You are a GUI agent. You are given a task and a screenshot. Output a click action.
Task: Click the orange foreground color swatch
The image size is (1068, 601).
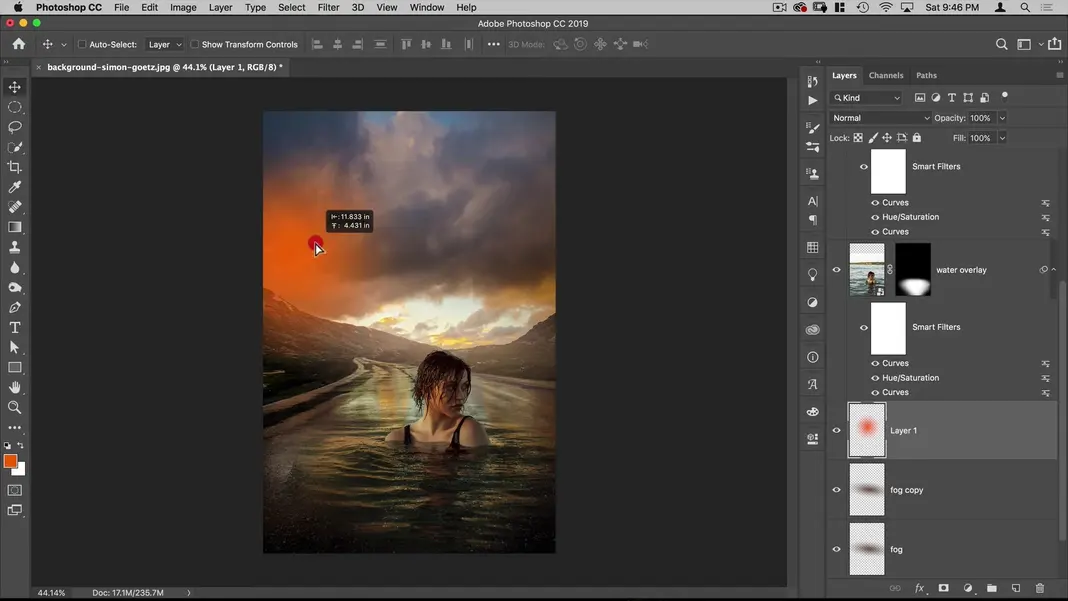point(10,461)
